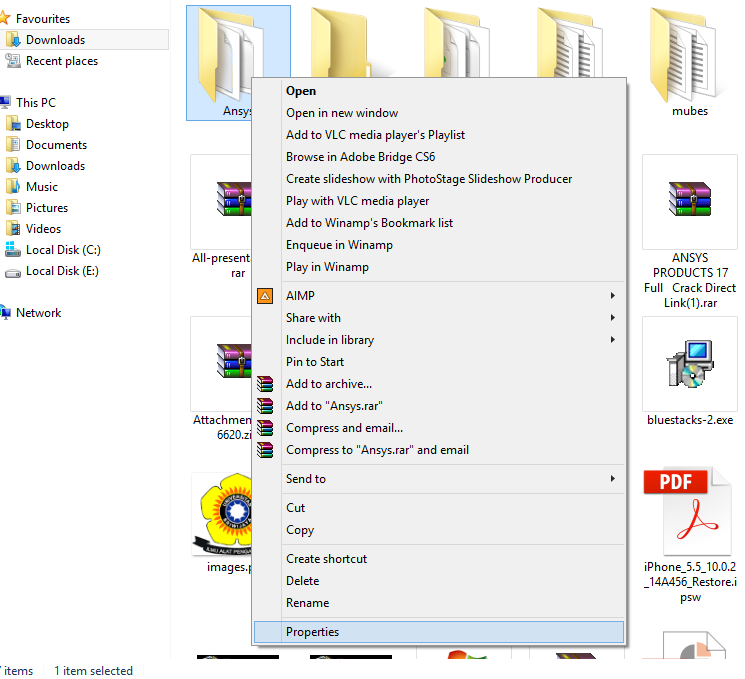Click the Favourites star icon
745x679 pixels.
[4, 19]
